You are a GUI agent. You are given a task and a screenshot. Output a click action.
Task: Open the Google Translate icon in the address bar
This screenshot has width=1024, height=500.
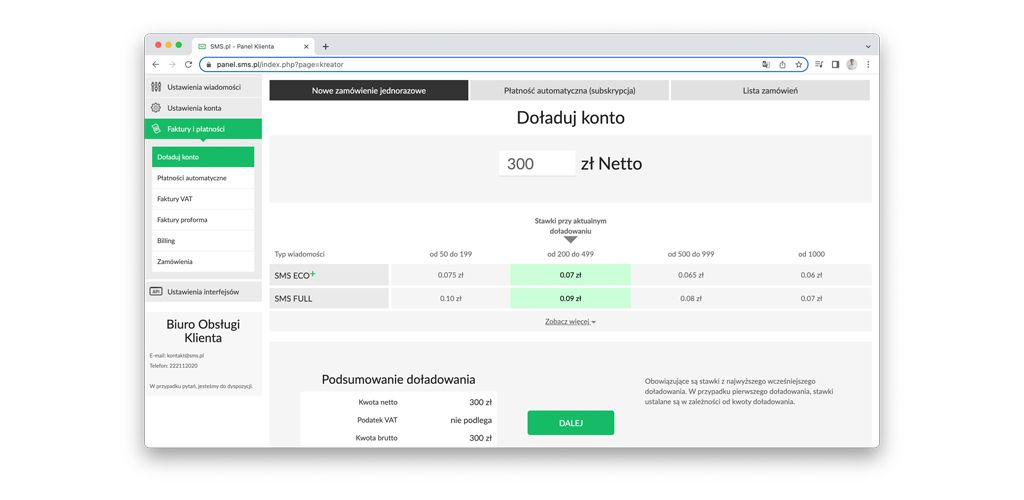[765, 64]
